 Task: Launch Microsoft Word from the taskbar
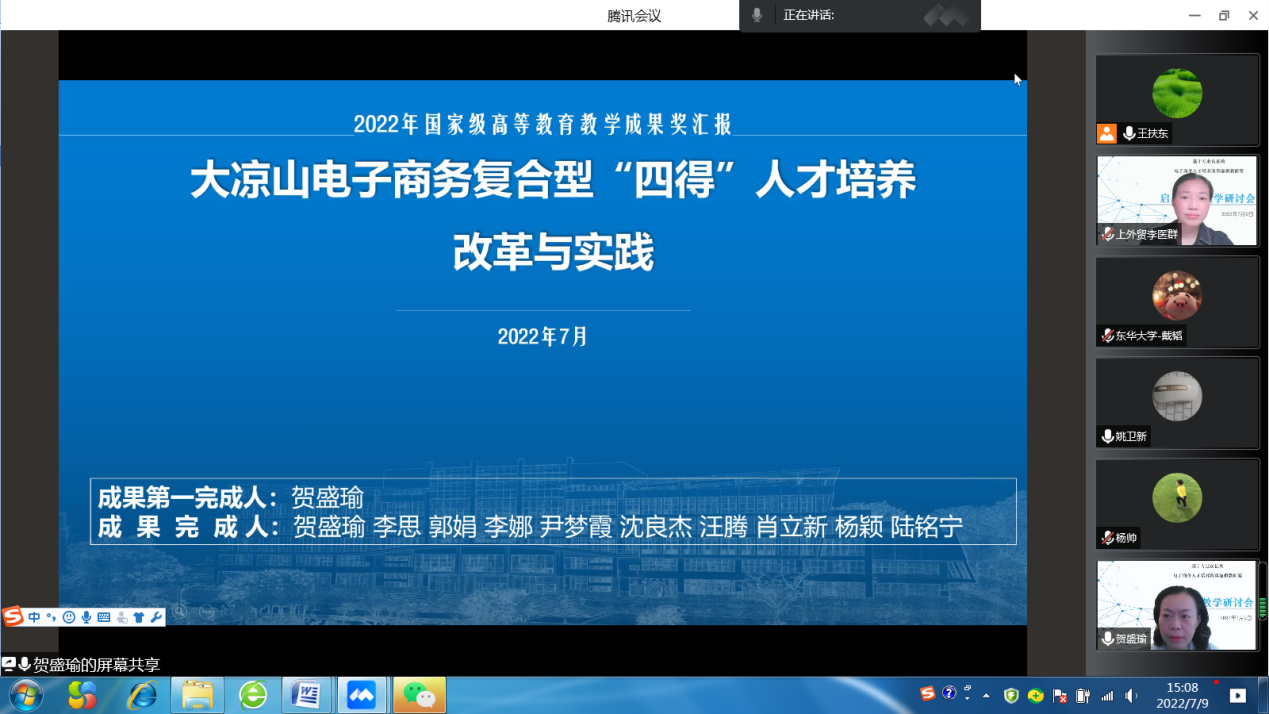coord(306,694)
